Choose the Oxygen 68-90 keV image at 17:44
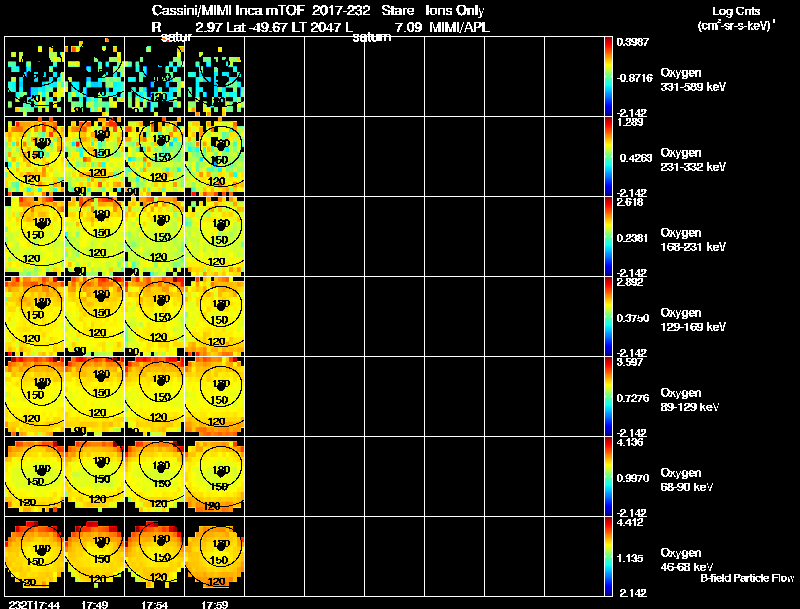 35,476
